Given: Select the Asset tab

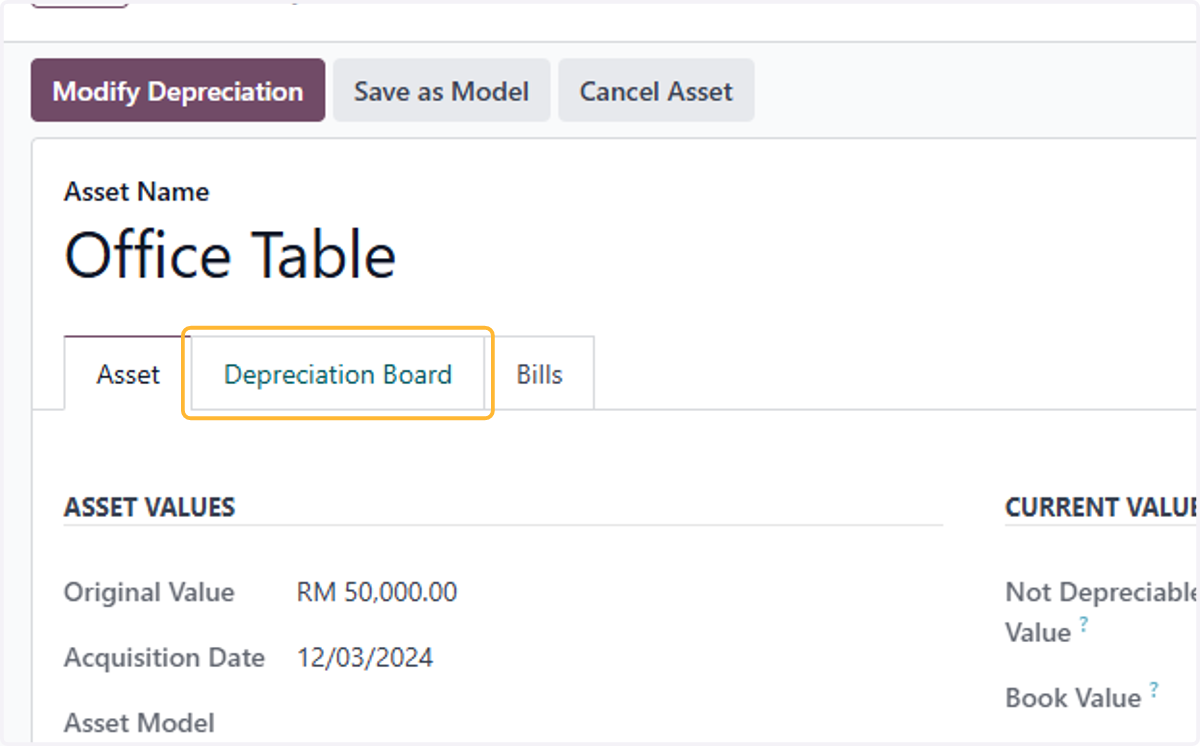Looking at the screenshot, I should click(x=128, y=374).
